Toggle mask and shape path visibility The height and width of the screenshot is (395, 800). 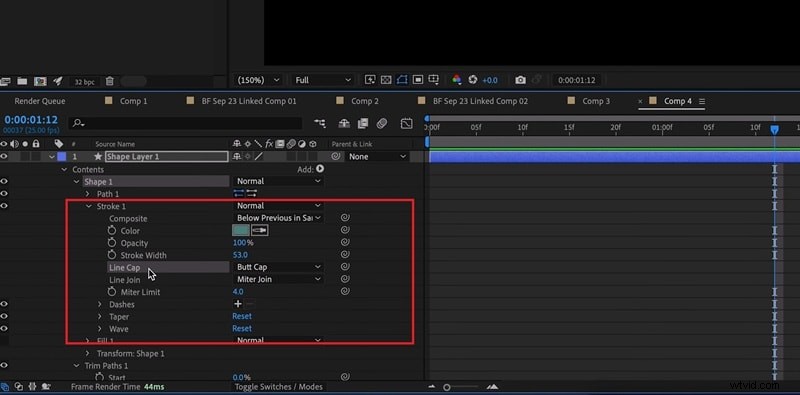coord(402,80)
